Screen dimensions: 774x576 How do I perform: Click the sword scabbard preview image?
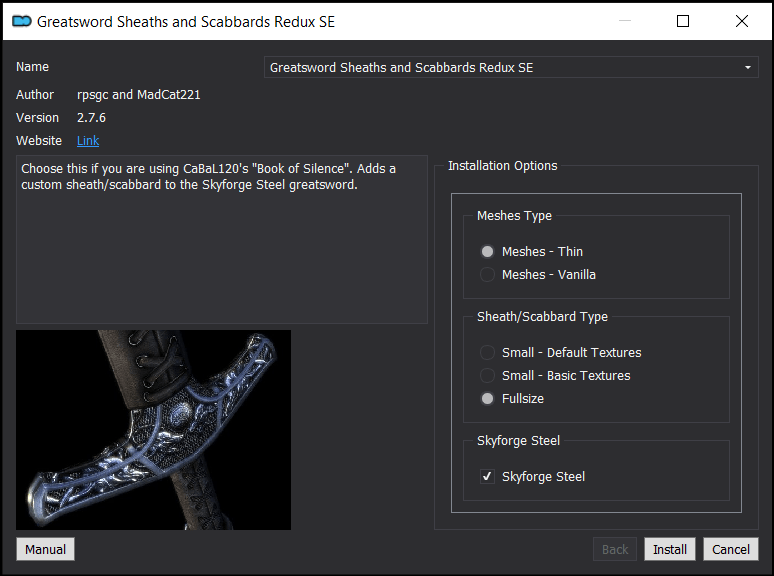coord(154,430)
